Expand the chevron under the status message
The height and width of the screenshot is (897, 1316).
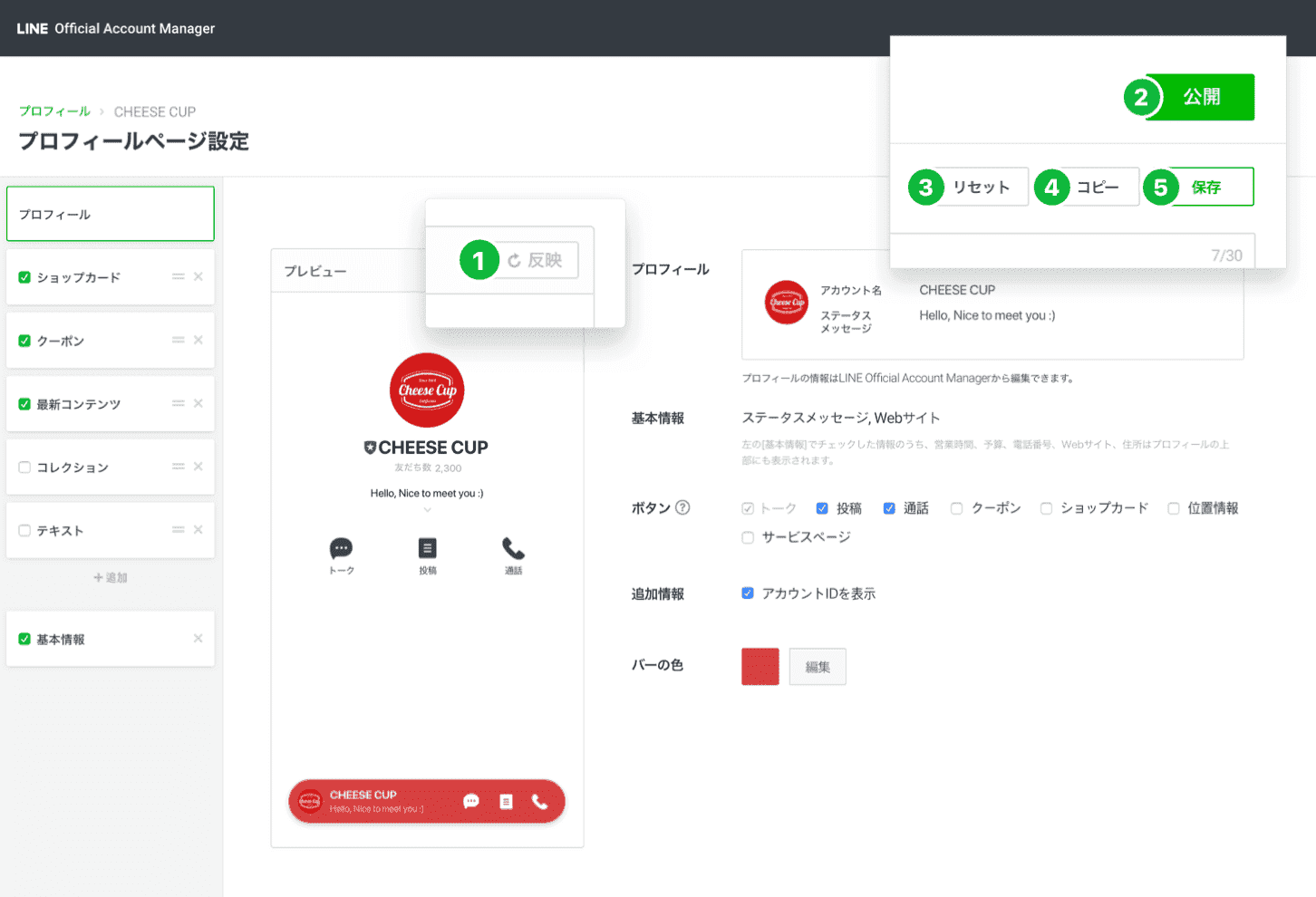[x=427, y=510]
